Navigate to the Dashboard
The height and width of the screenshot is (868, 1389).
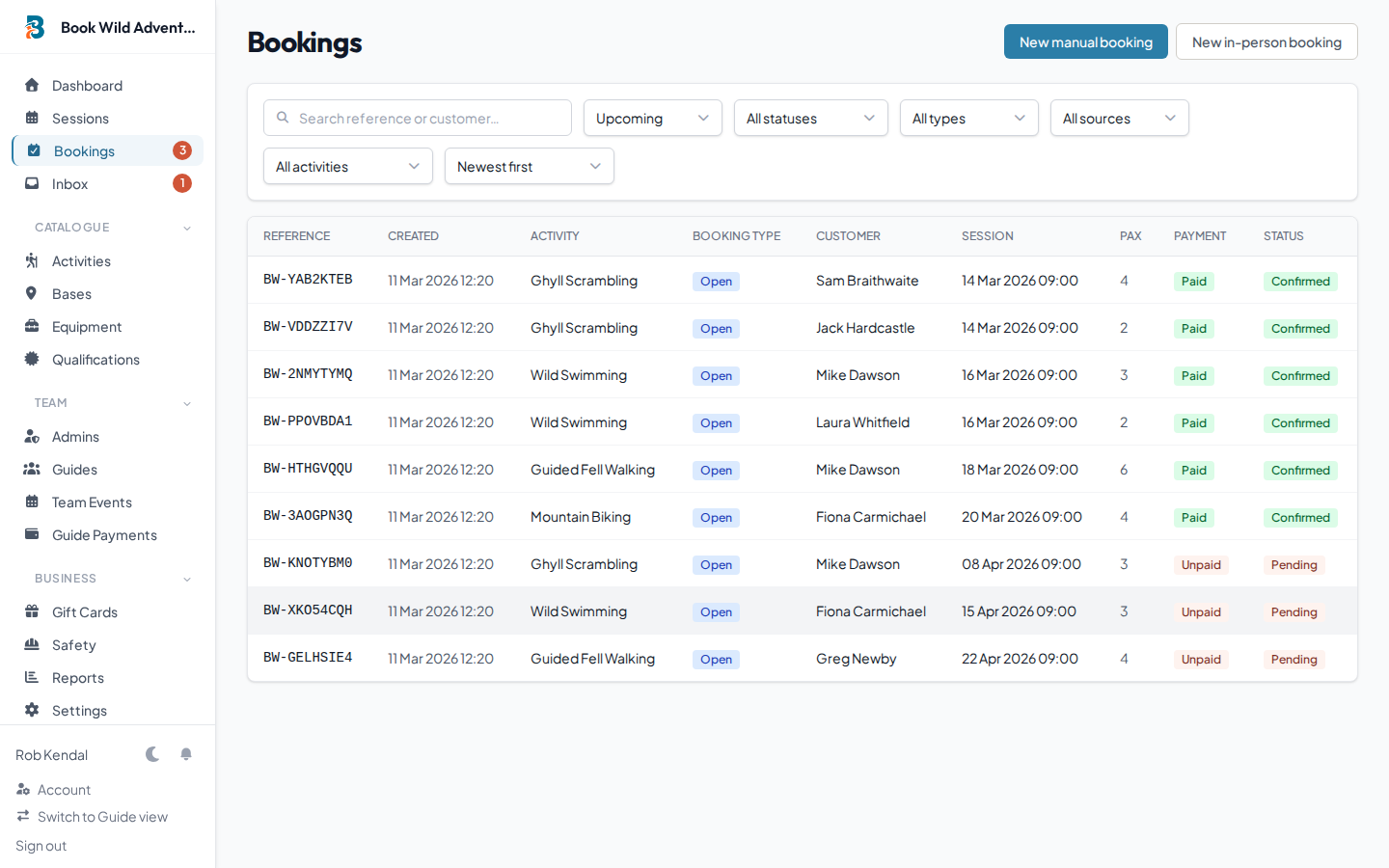[x=85, y=85]
